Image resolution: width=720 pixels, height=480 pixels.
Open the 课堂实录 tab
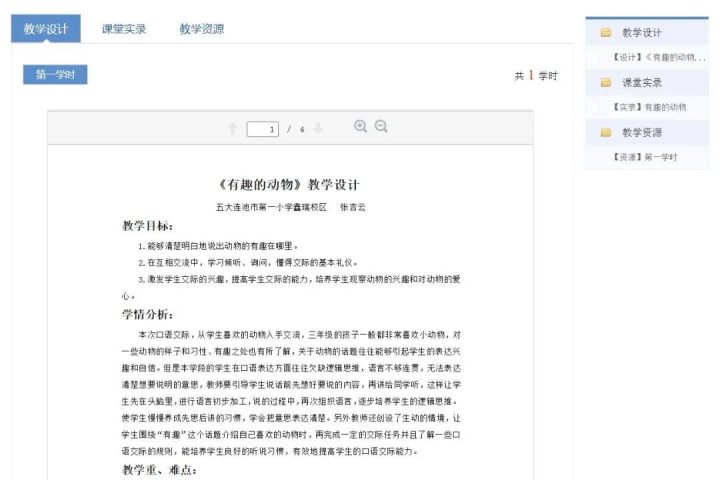pyautogui.click(x=124, y=29)
